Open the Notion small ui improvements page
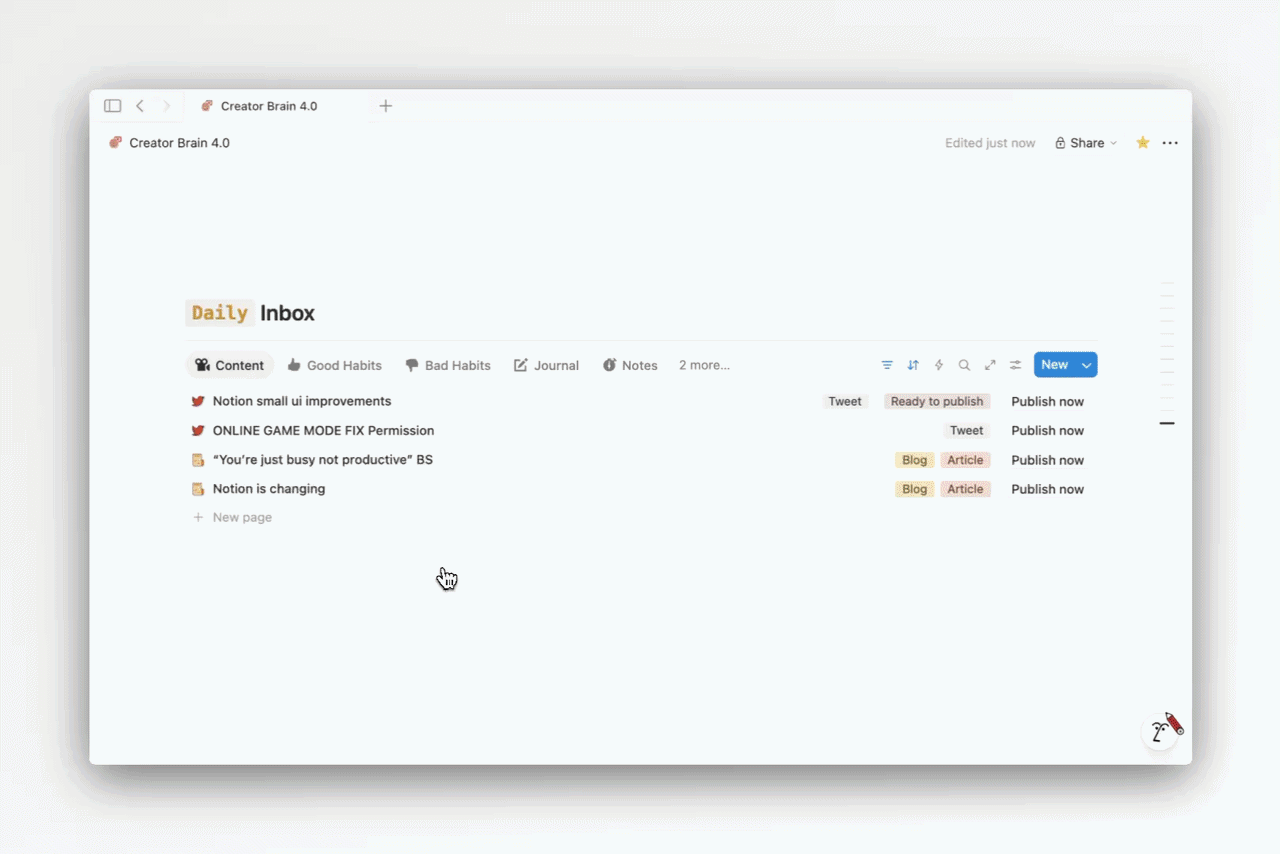 click(302, 401)
